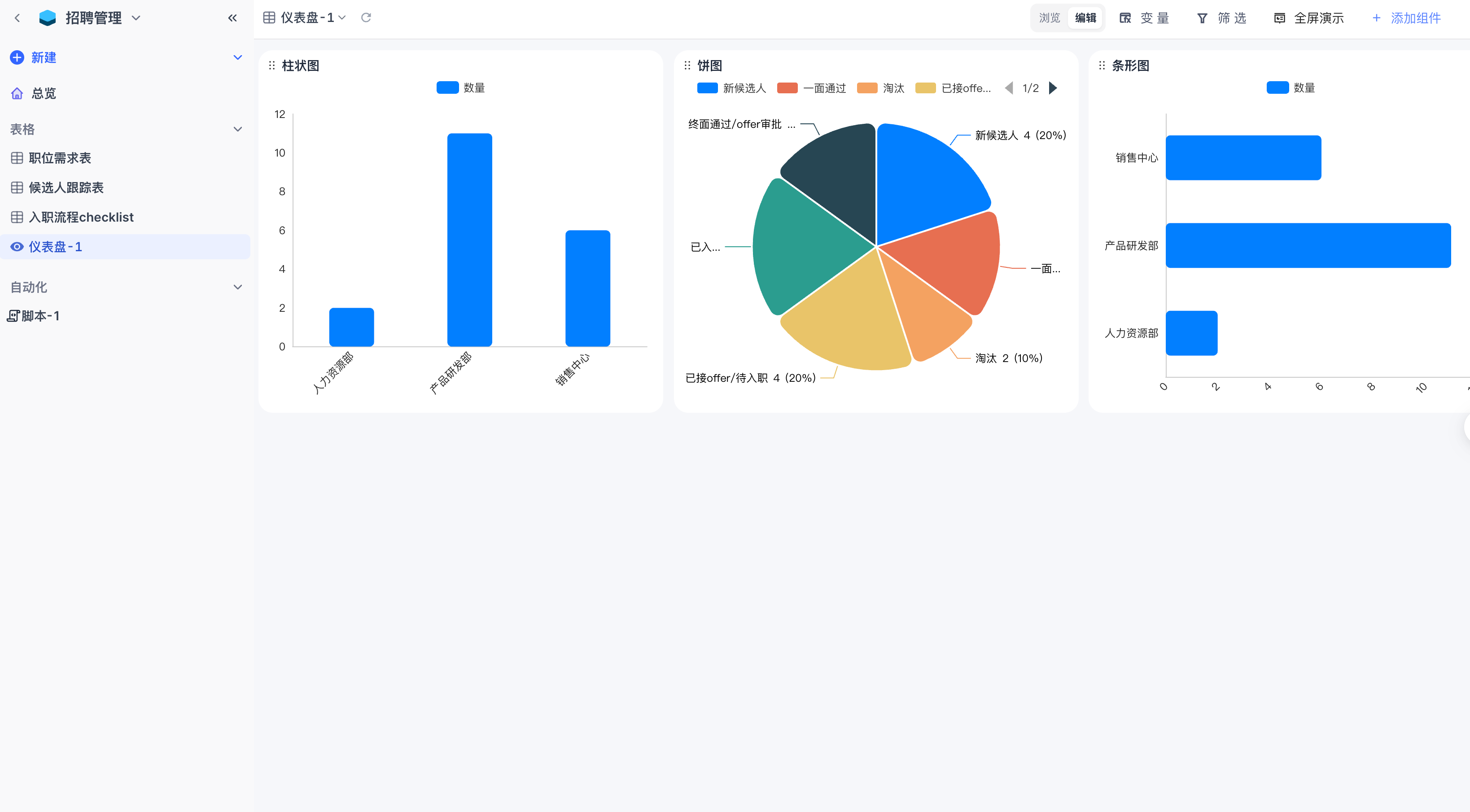
Task: Switch to 编辑 edit mode
Action: tap(1085, 18)
